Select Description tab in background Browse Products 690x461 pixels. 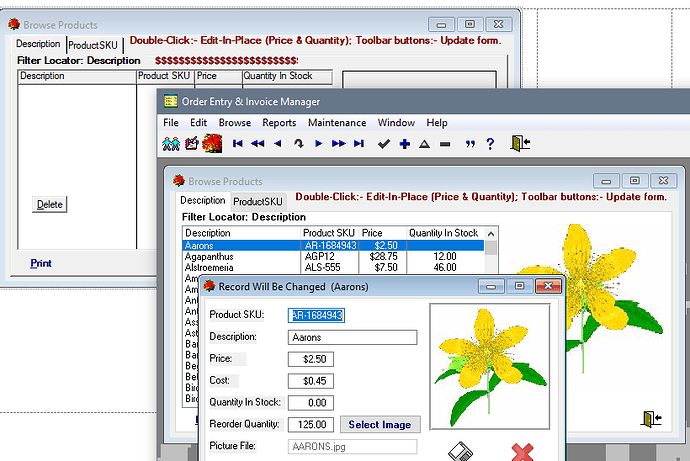coord(38,44)
